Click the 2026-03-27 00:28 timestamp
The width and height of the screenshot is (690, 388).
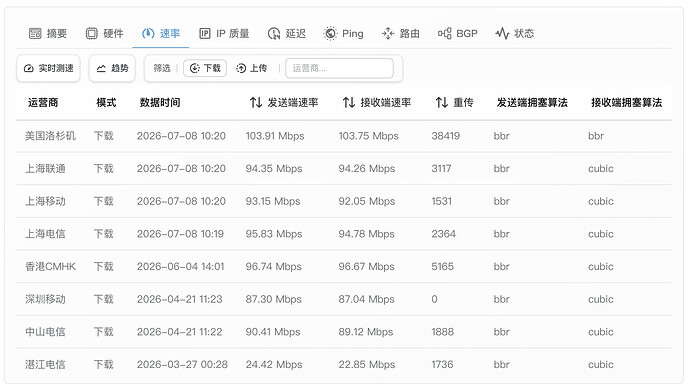pos(182,364)
